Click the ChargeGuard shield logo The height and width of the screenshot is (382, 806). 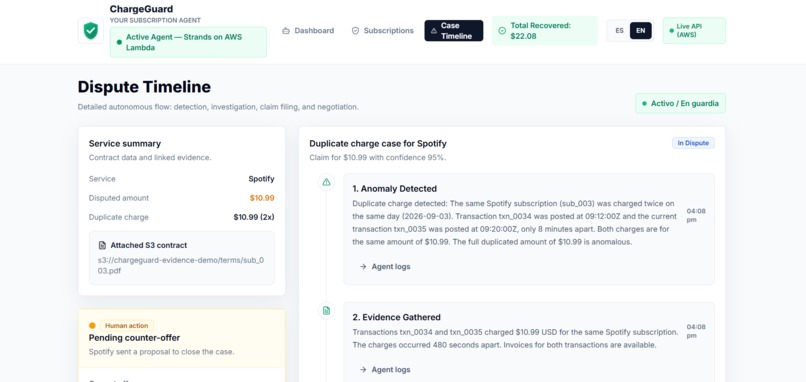pos(90,31)
